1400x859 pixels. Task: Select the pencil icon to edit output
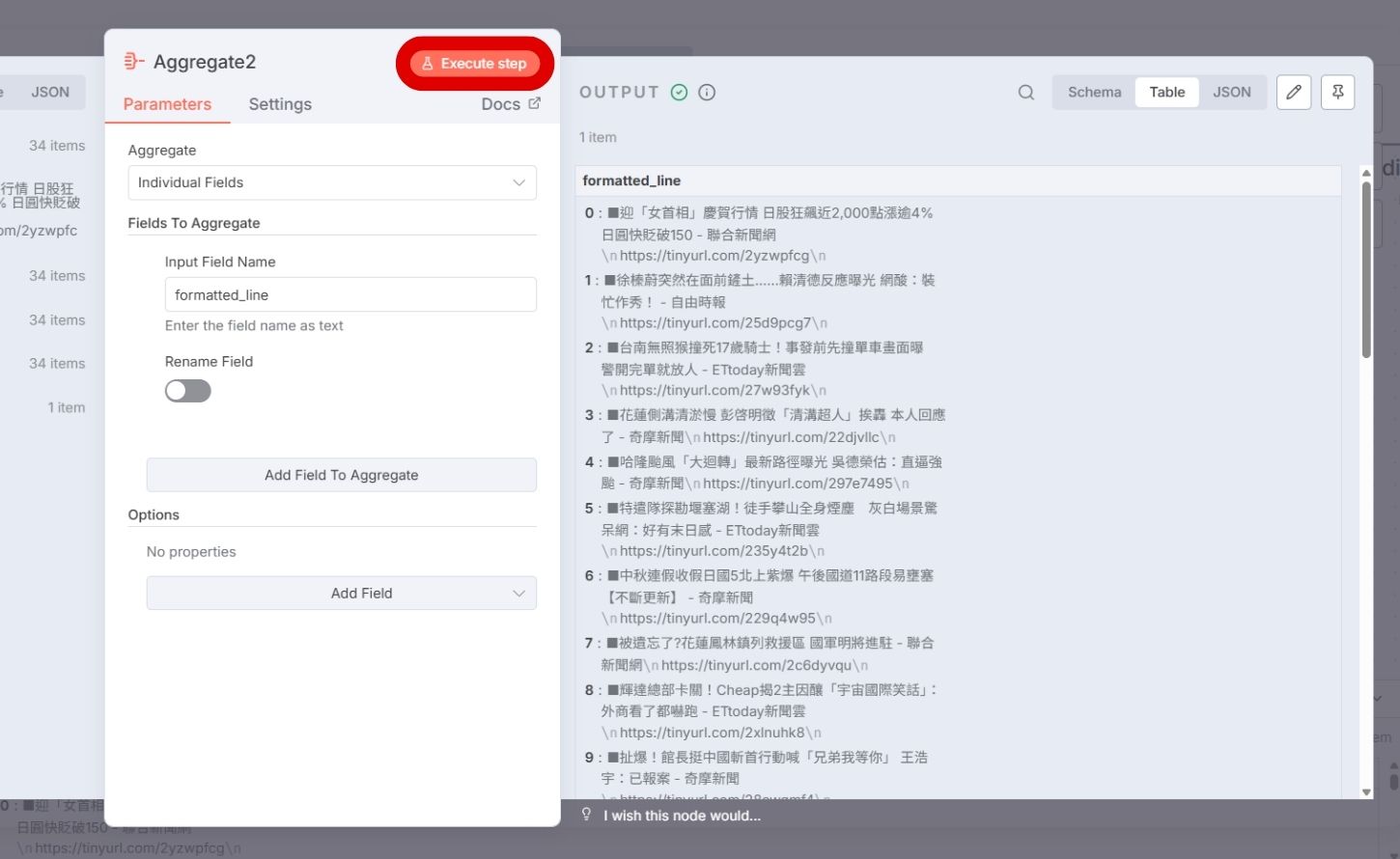coord(1294,92)
